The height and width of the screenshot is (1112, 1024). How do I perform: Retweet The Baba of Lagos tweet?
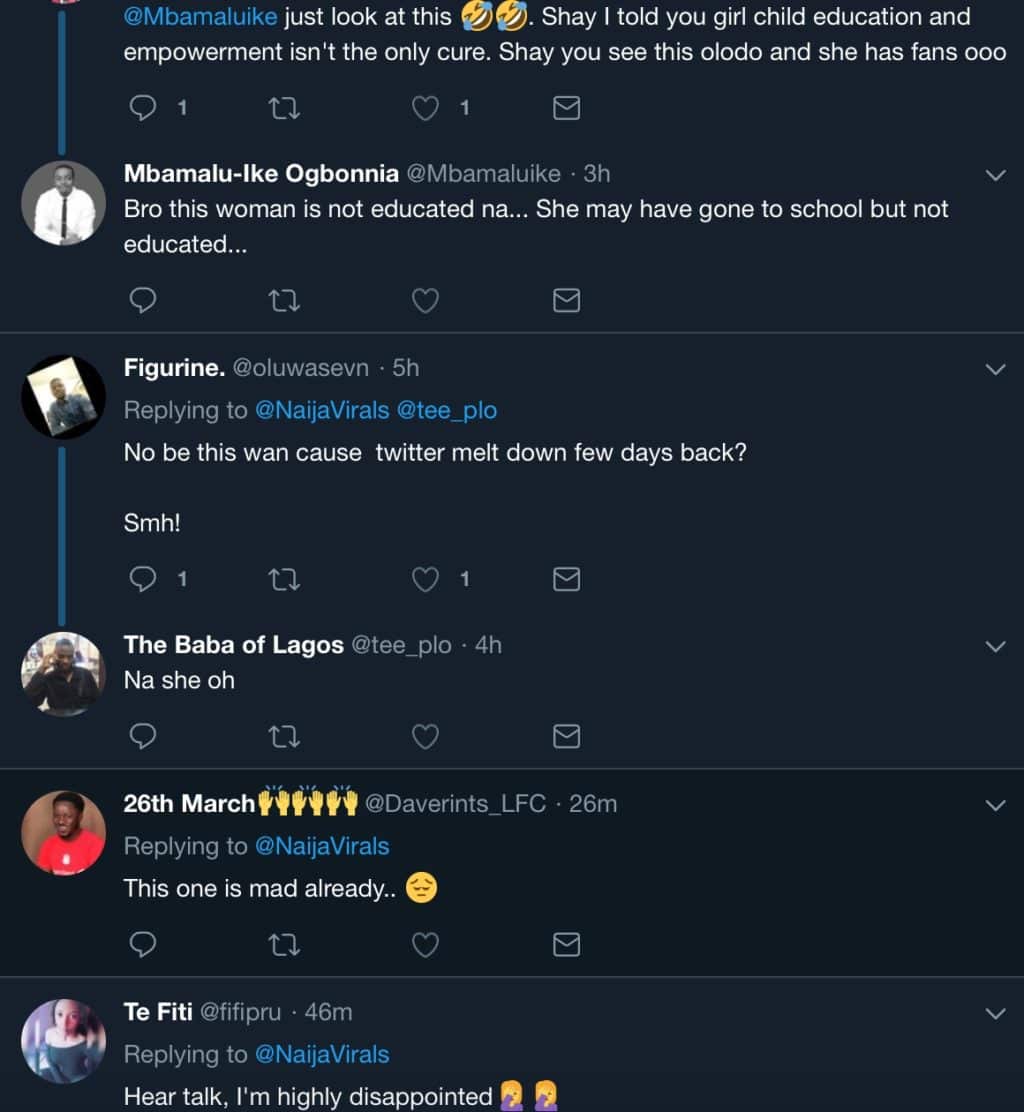click(x=285, y=737)
